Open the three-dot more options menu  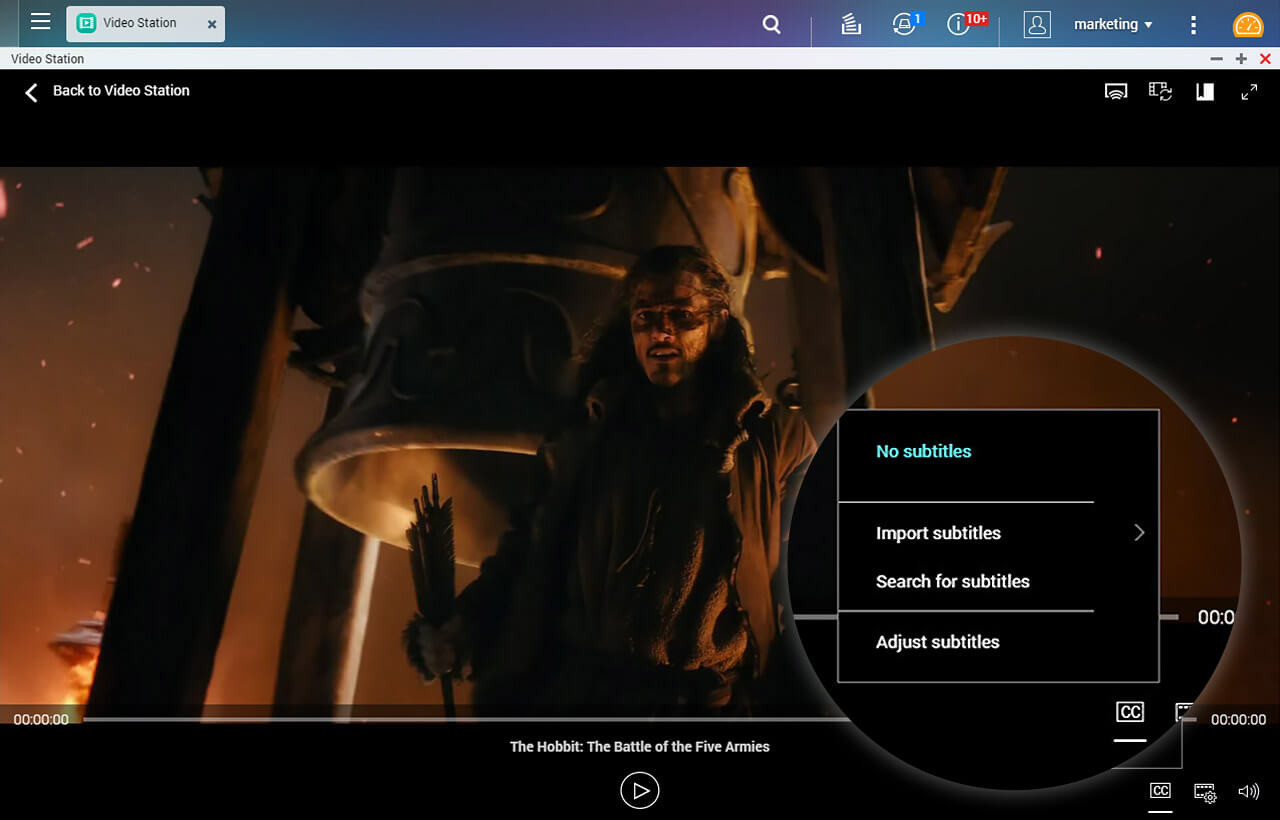pyautogui.click(x=1193, y=24)
